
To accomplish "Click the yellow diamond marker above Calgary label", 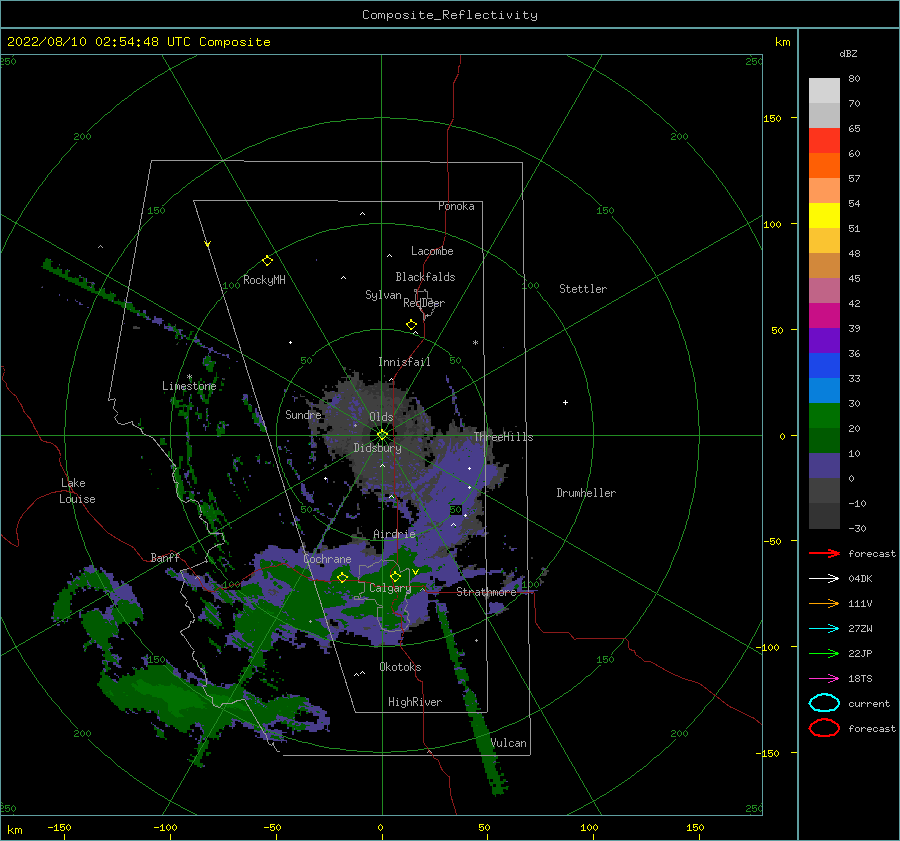I will 395,576.
